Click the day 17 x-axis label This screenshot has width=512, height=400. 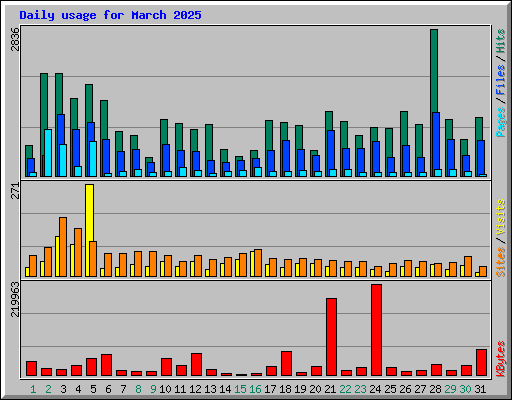pyautogui.click(x=270, y=389)
